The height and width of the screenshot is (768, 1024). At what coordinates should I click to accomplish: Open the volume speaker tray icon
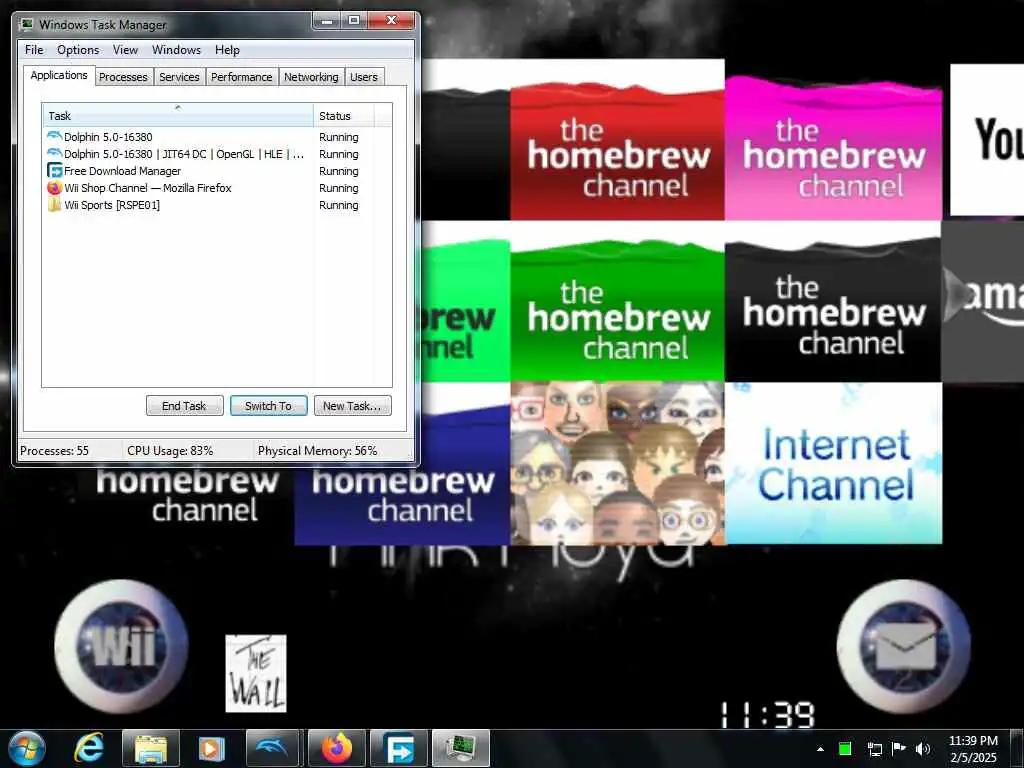923,749
